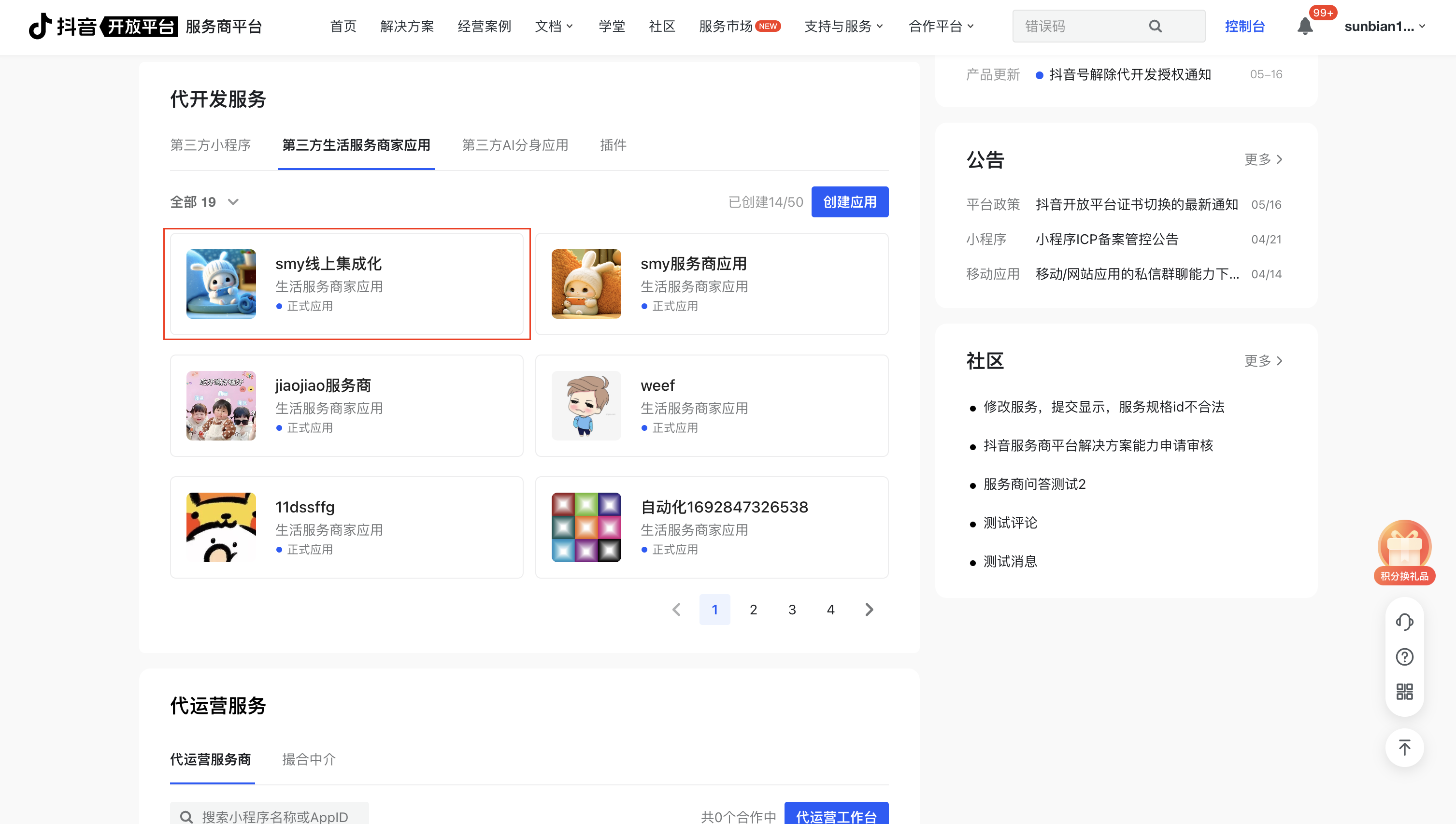
Task: Click jiaojiao服务商 app image
Action: (221, 405)
